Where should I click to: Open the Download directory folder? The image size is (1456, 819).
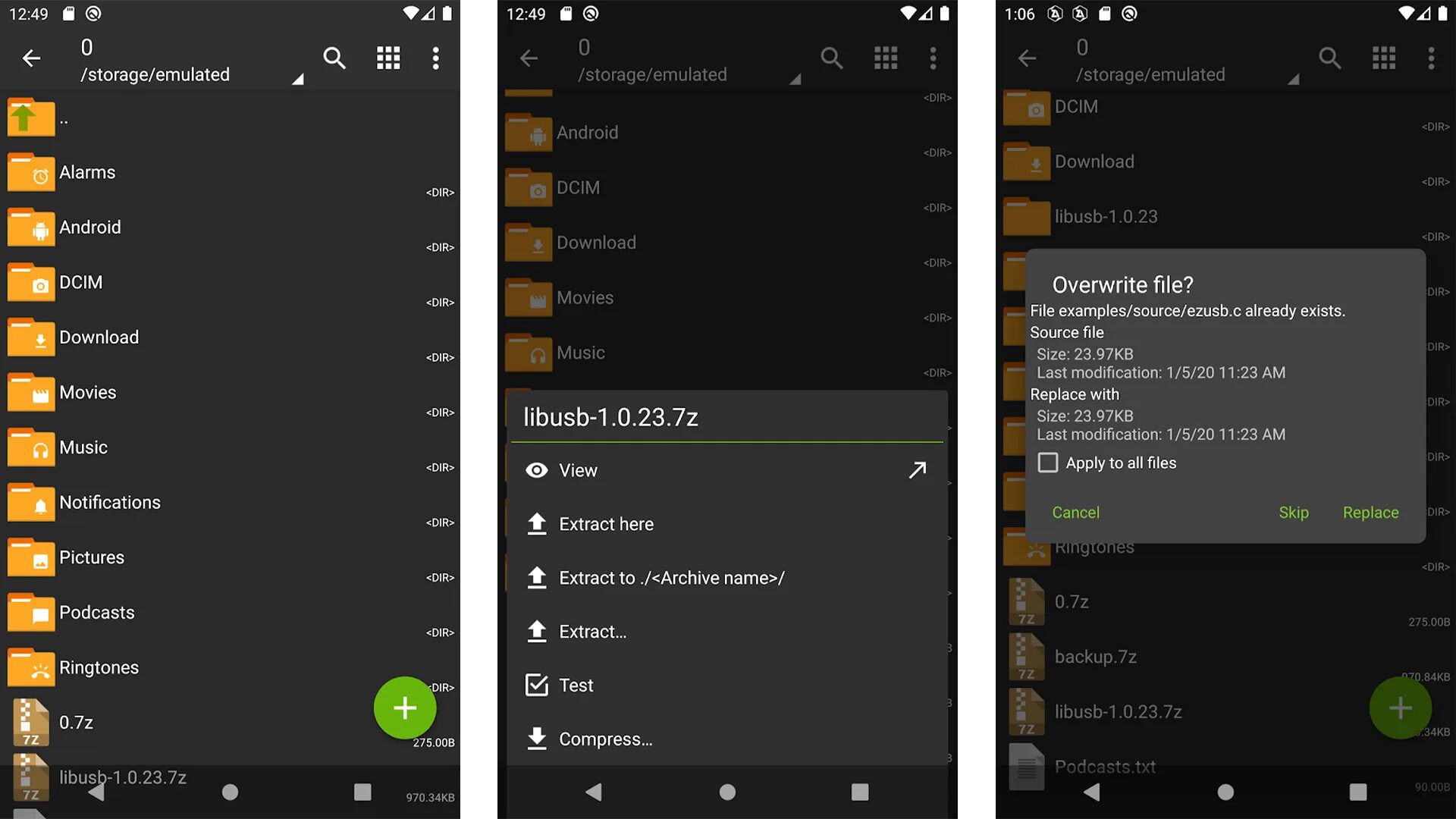pyautogui.click(x=98, y=337)
